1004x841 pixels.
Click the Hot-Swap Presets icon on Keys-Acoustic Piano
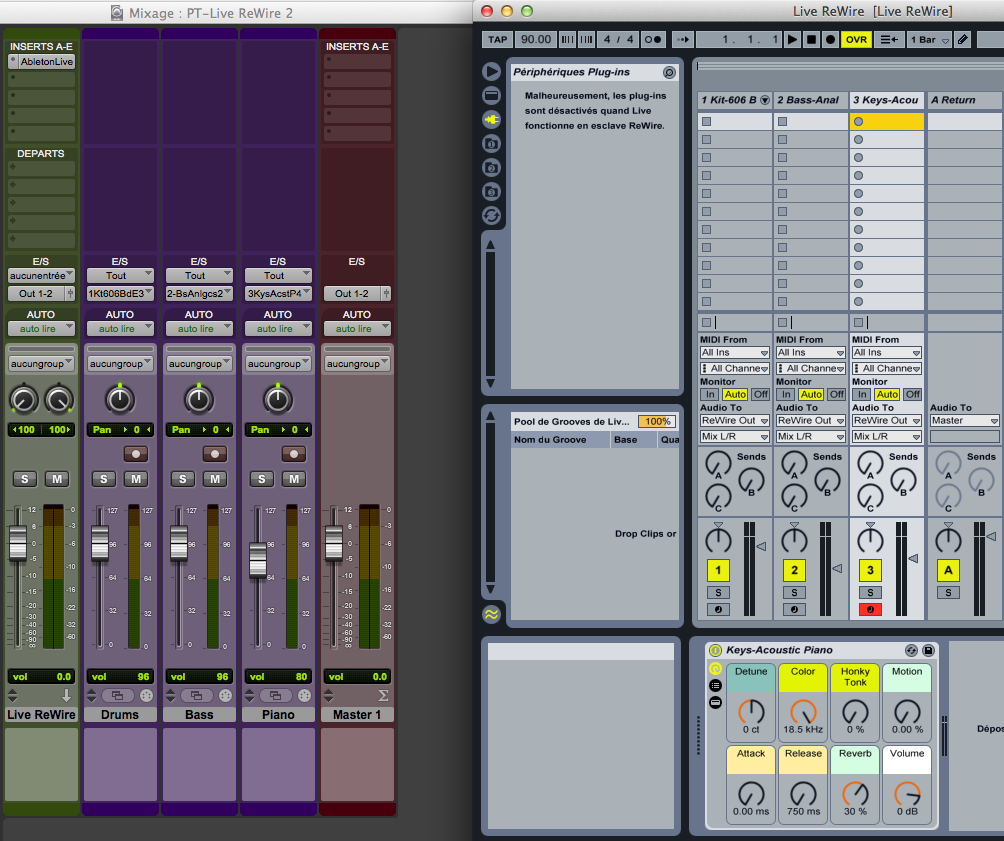tap(911, 650)
